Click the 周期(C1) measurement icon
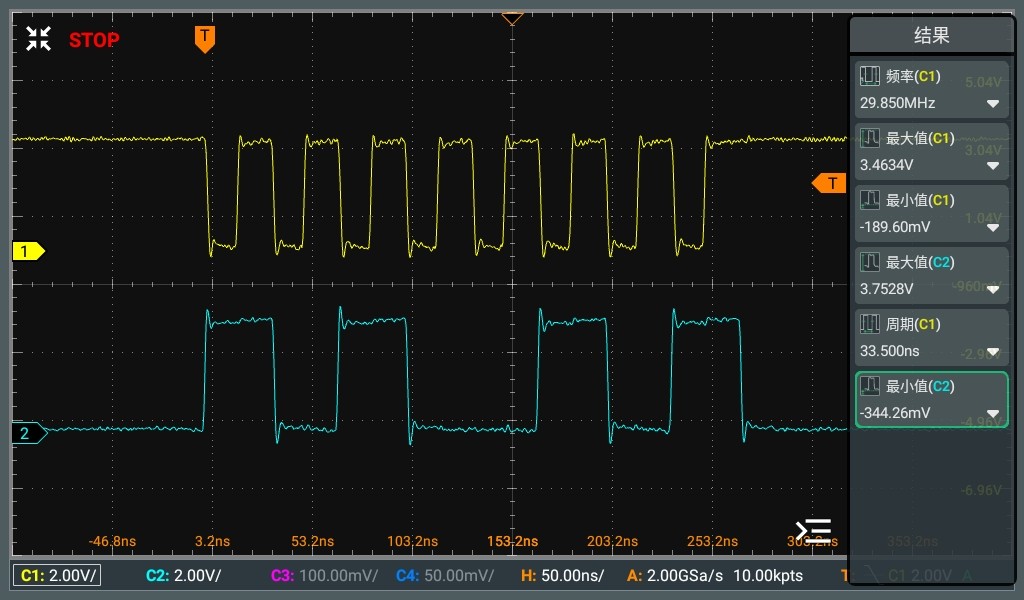Screen dimensions: 1024x600 870,324
